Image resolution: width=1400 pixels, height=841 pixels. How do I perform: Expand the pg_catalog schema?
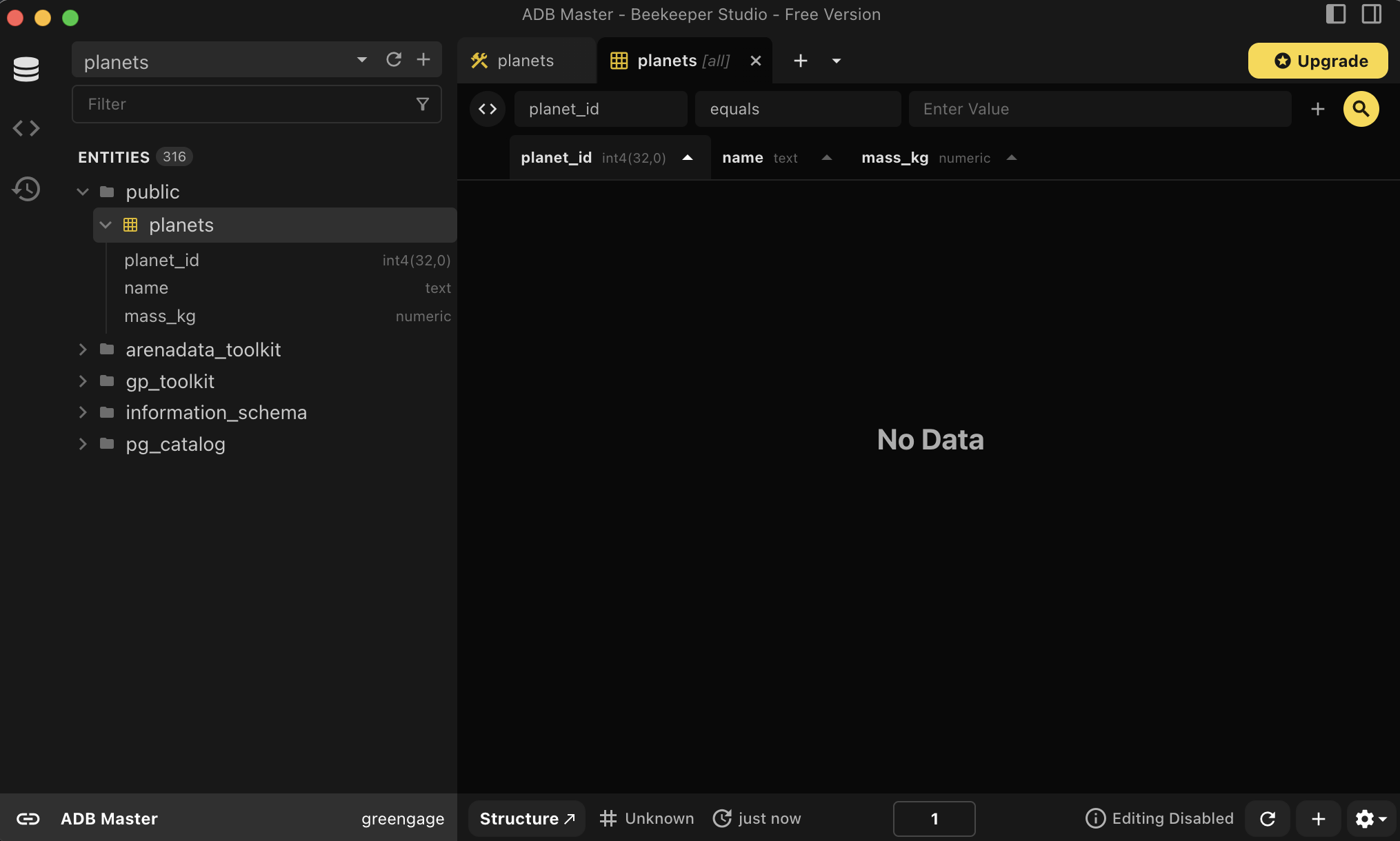(83, 444)
